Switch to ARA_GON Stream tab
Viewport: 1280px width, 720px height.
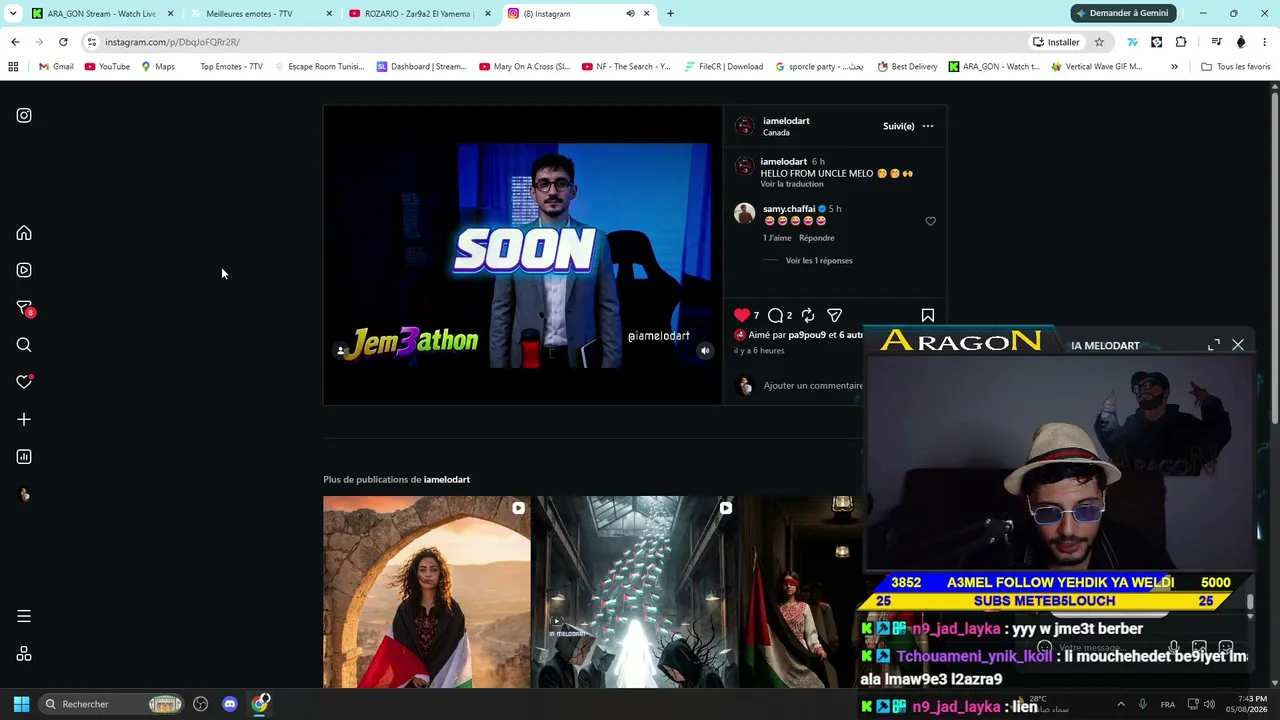102,14
